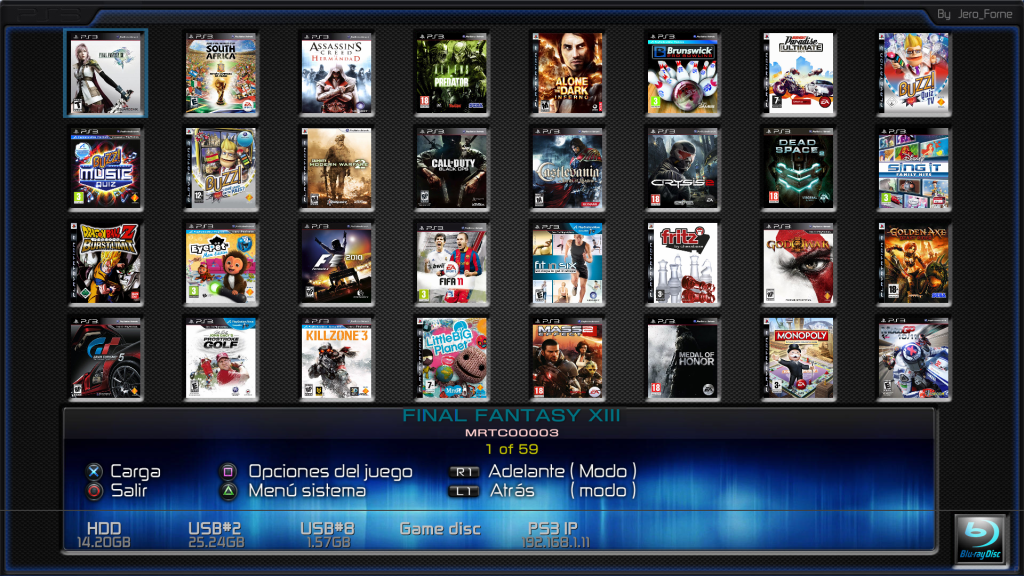Select the Crysis 2 cover
This screenshot has width=1024, height=576.
682,168
